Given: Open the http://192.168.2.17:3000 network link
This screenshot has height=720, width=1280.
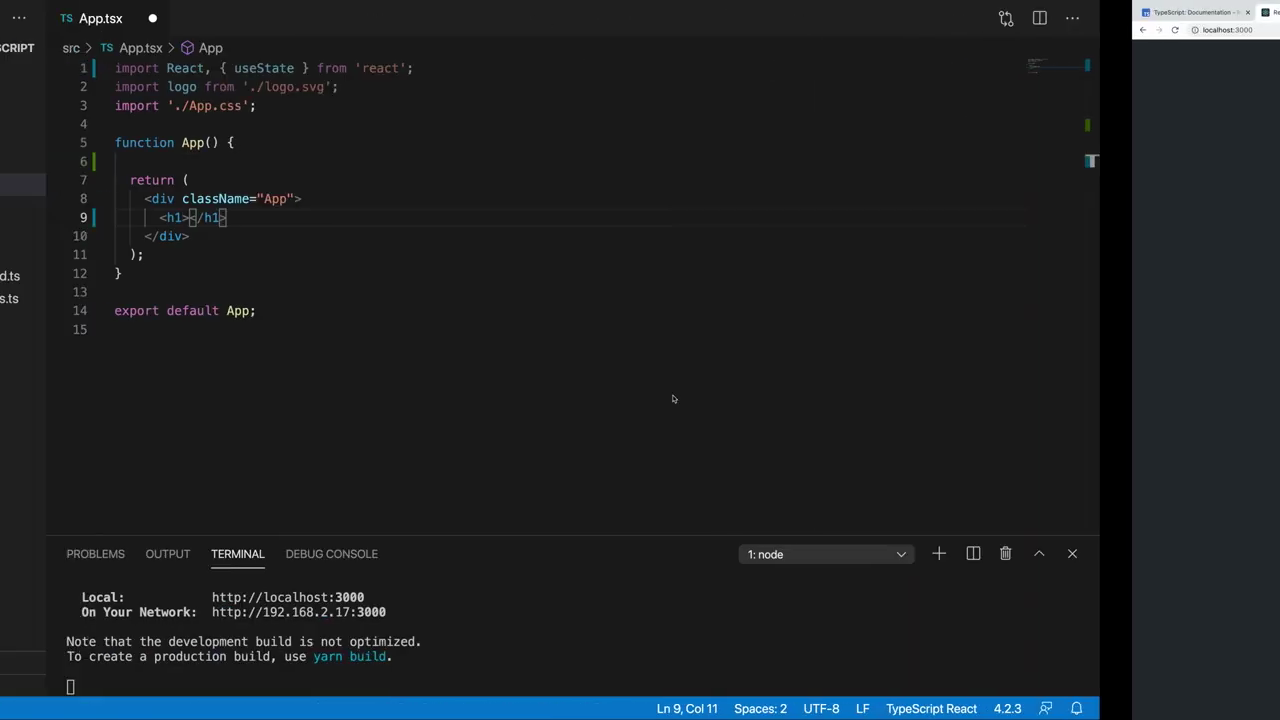Looking at the screenshot, I should point(299,612).
